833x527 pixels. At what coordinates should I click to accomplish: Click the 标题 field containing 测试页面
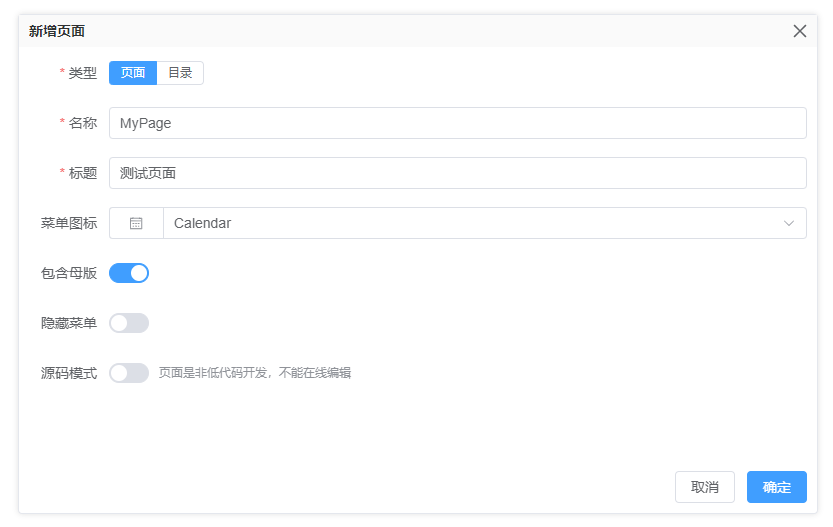[457, 173]
